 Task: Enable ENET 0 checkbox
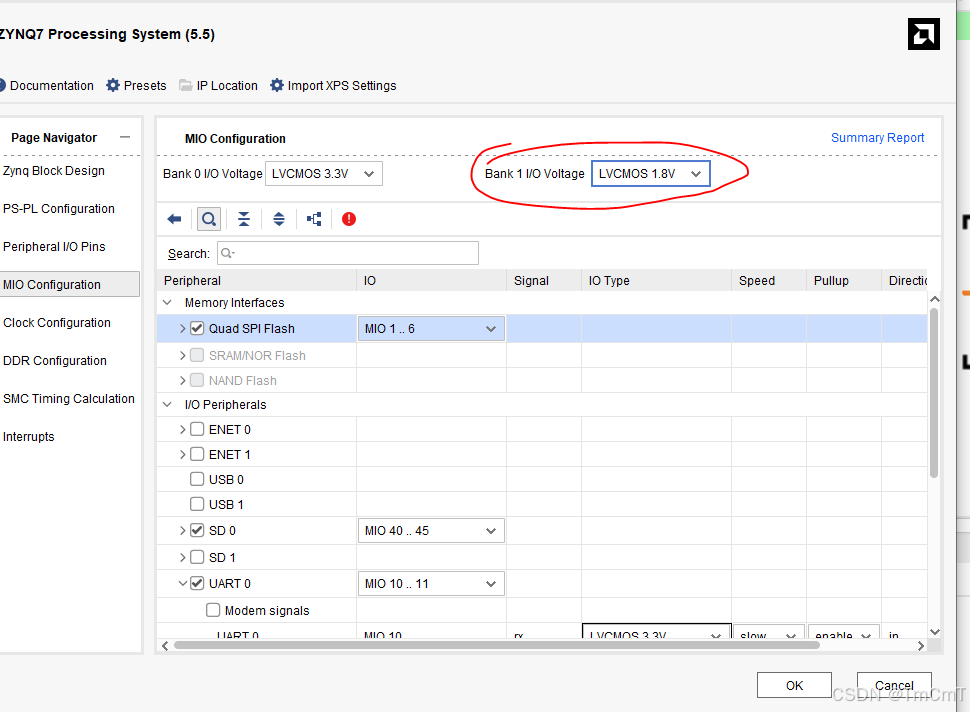click(x=197, y=429)
